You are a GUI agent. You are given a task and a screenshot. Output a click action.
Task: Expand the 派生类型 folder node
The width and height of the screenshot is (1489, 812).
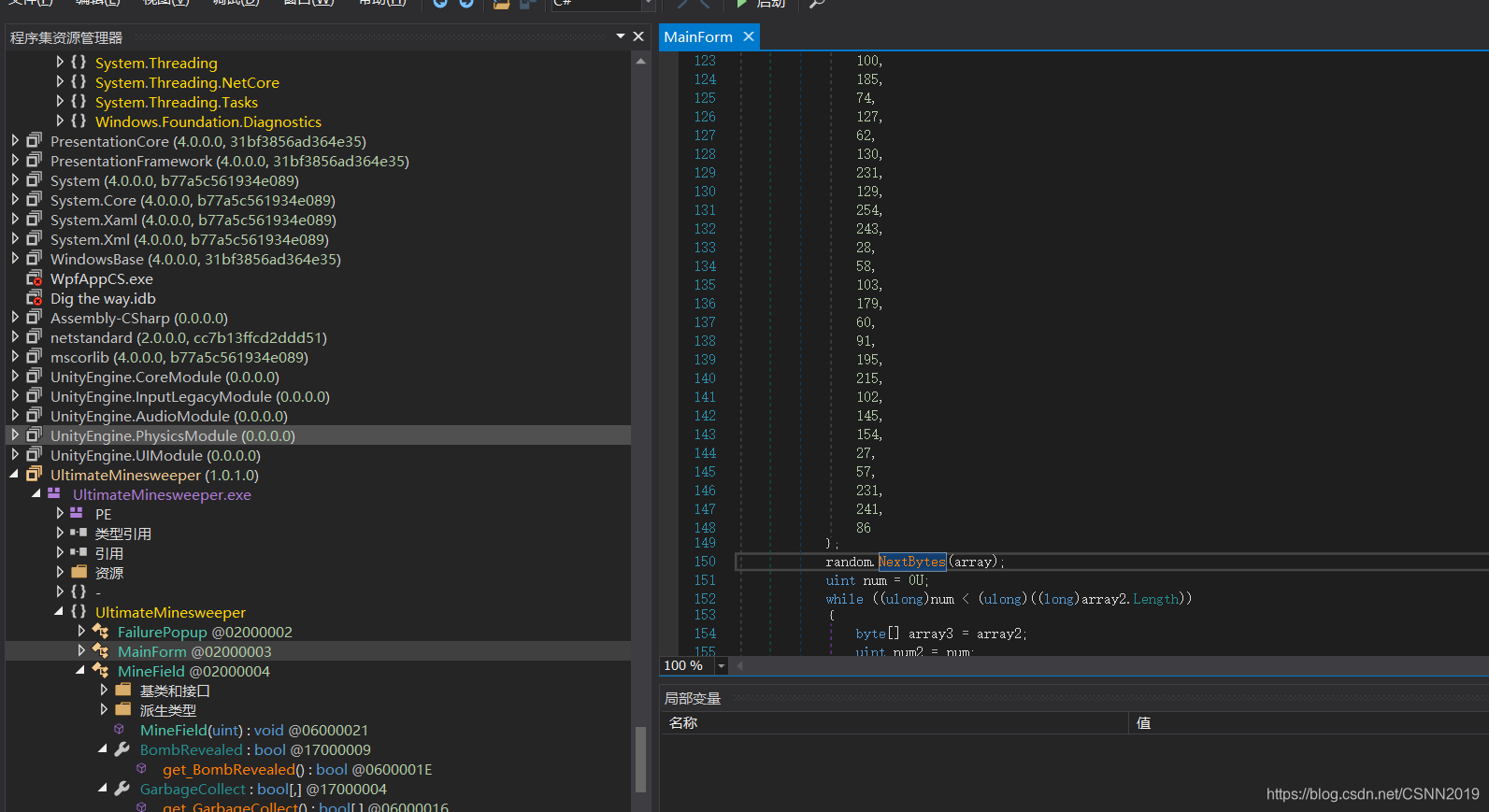pyautogui.click(x=104, y=709)
